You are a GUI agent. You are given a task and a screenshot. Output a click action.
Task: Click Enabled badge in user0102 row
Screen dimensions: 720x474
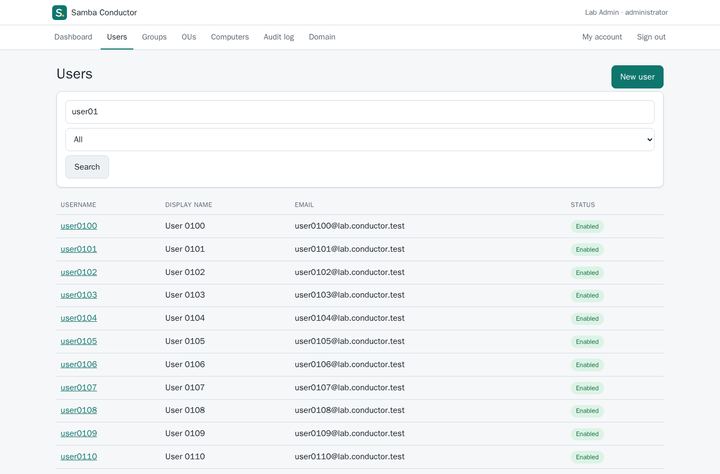point(587,272)
